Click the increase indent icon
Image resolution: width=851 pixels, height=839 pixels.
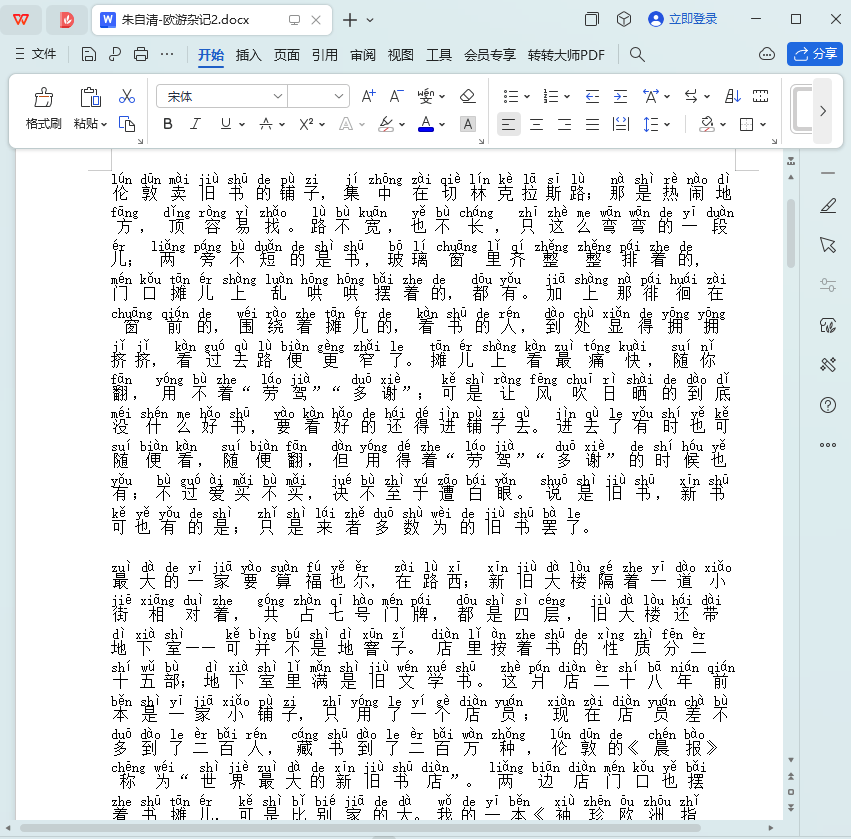[620, 97]
